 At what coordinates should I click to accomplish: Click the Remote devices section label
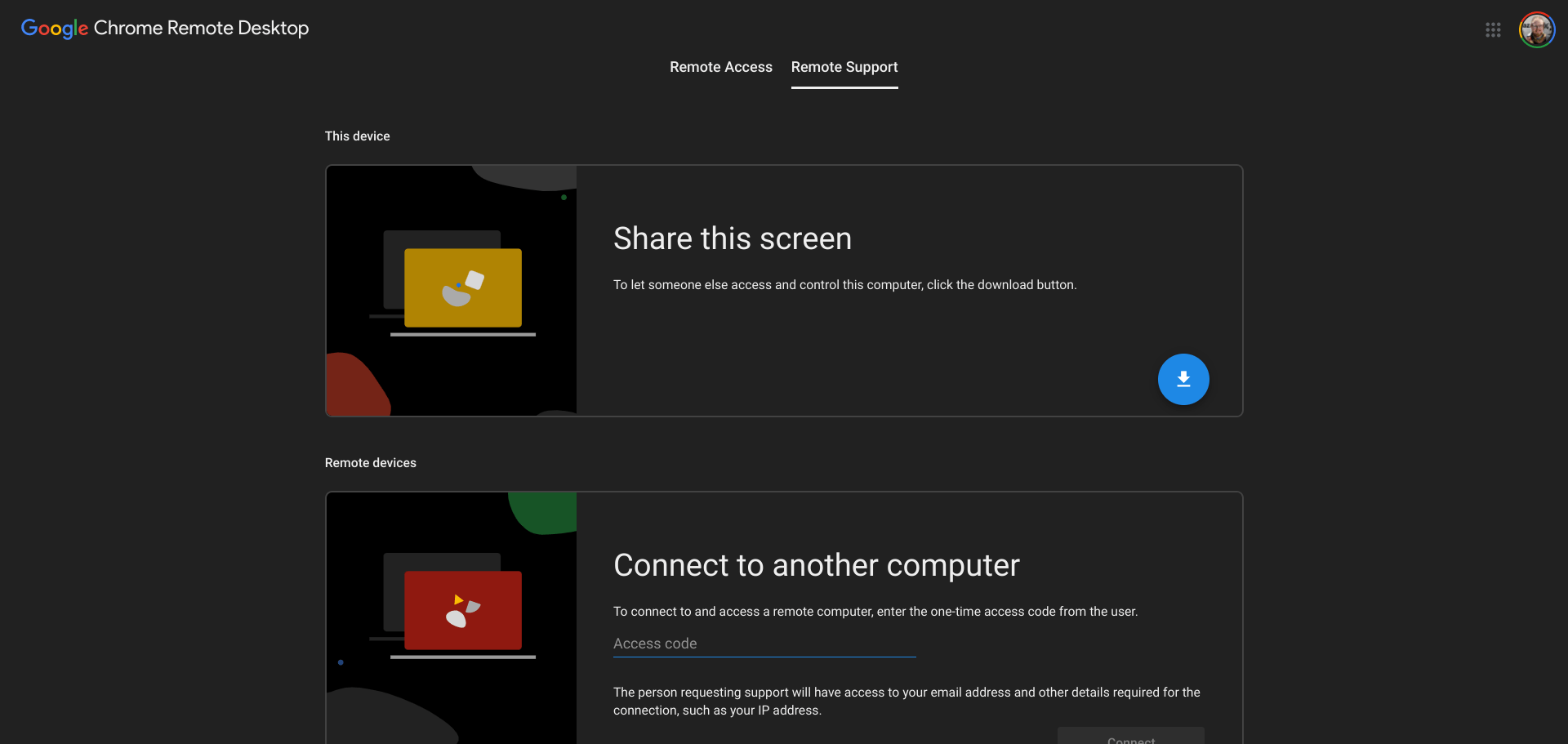tap(370, 462)
